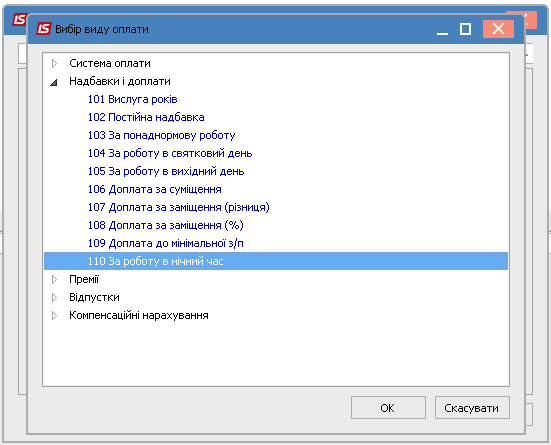Viewport: 551px width, 445px height.
Task: Confirm selection with OK button
Action: pyautogui.click(x=388, y=408)
